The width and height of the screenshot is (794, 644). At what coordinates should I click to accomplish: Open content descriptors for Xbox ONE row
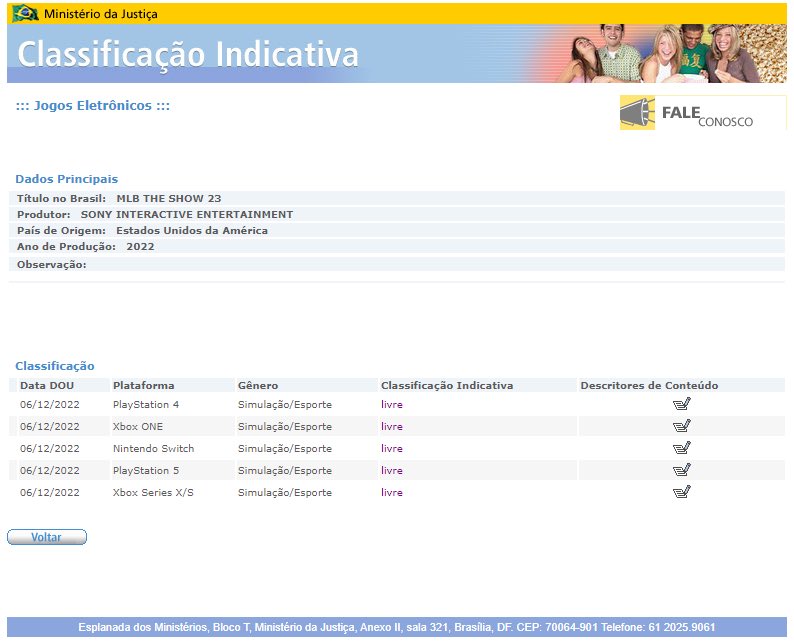[682, 426]
